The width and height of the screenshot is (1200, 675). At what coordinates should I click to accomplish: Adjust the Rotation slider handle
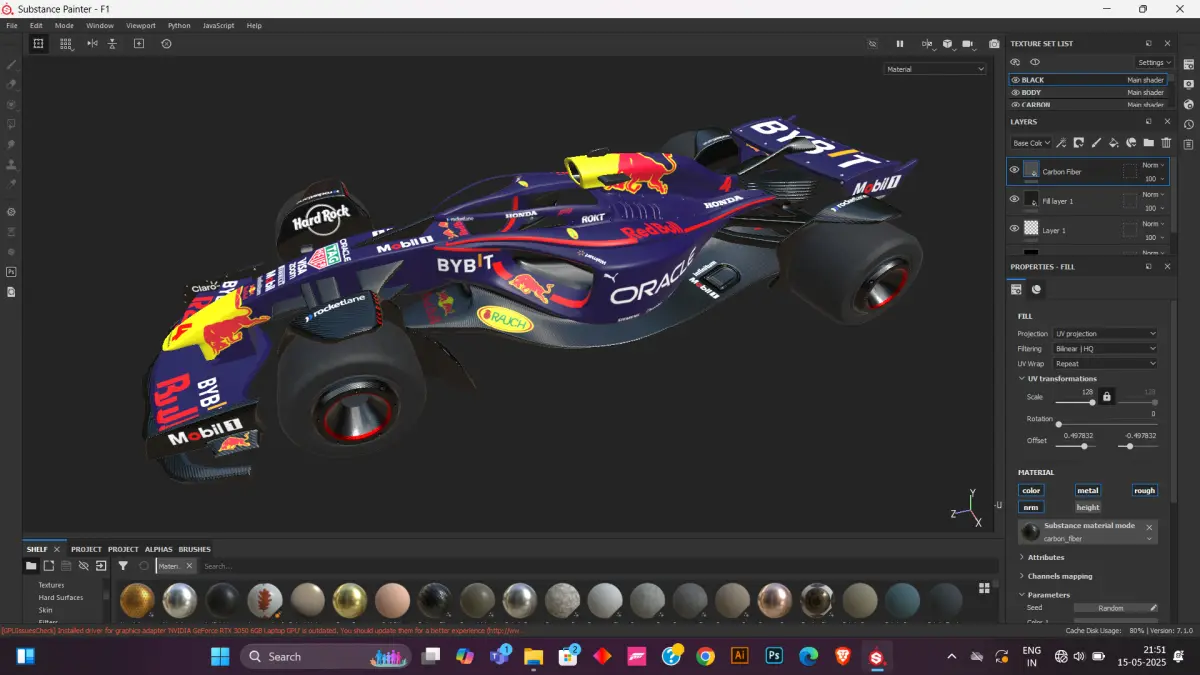[1059, 424]
